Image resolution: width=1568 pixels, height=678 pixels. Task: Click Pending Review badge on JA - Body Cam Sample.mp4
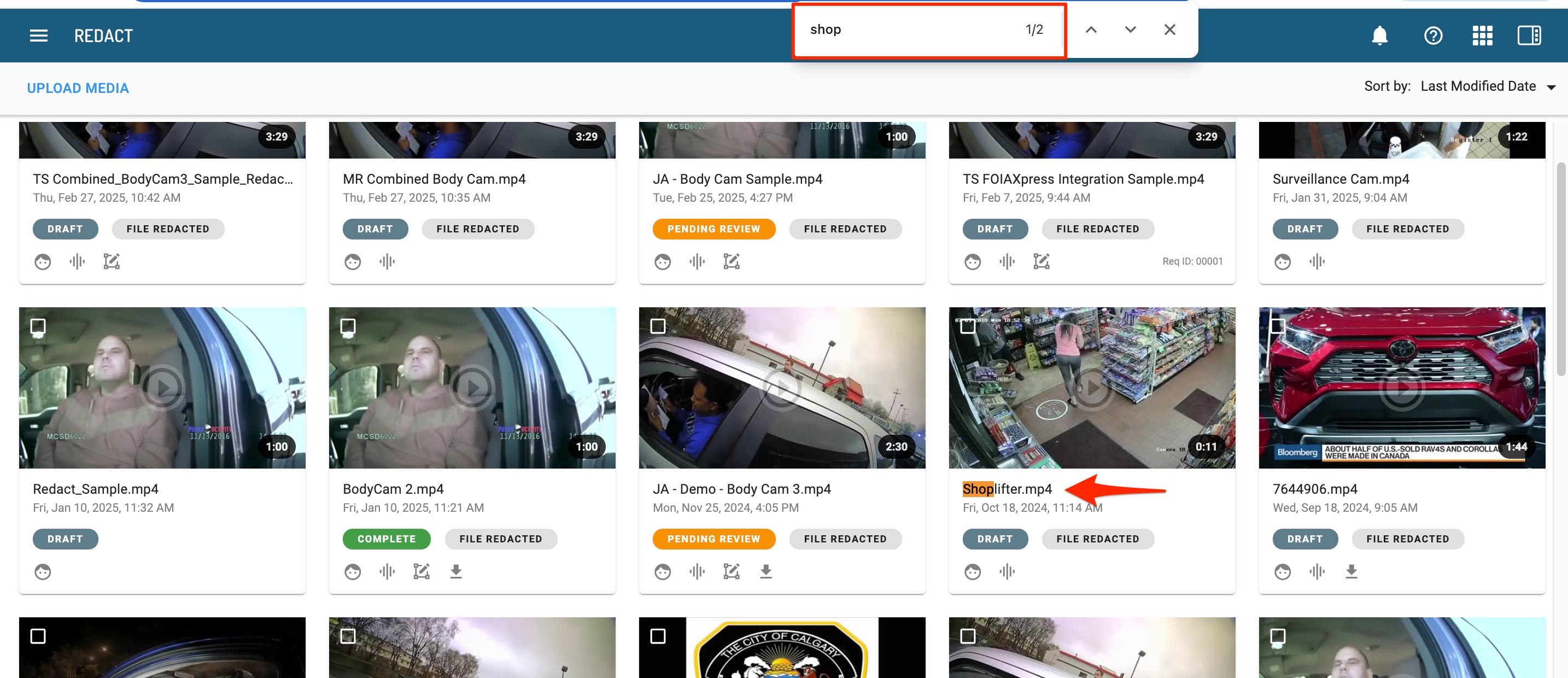713,229
